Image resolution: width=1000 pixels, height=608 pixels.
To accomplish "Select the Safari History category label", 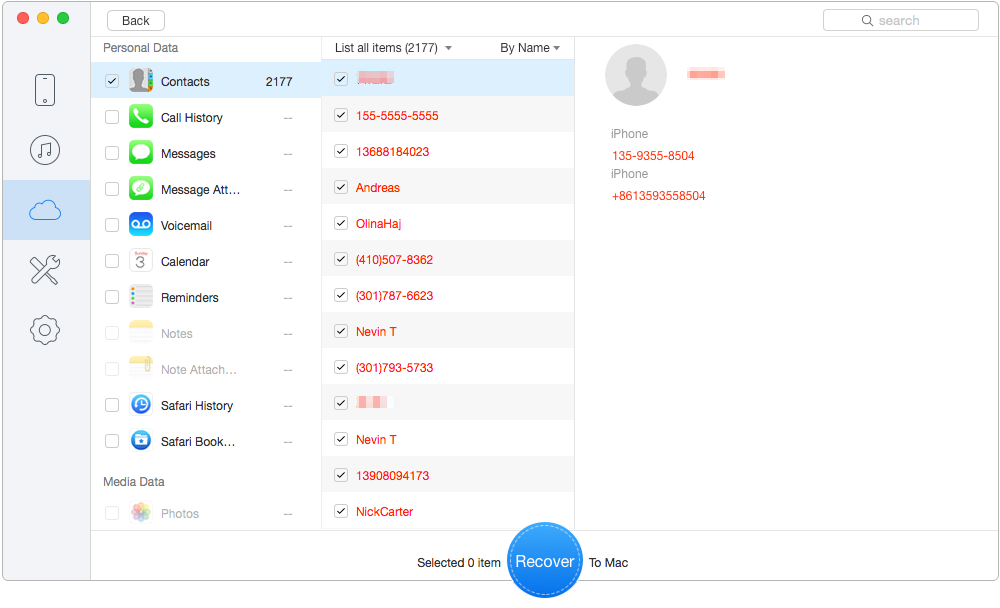I will click(x=197, y=406).
